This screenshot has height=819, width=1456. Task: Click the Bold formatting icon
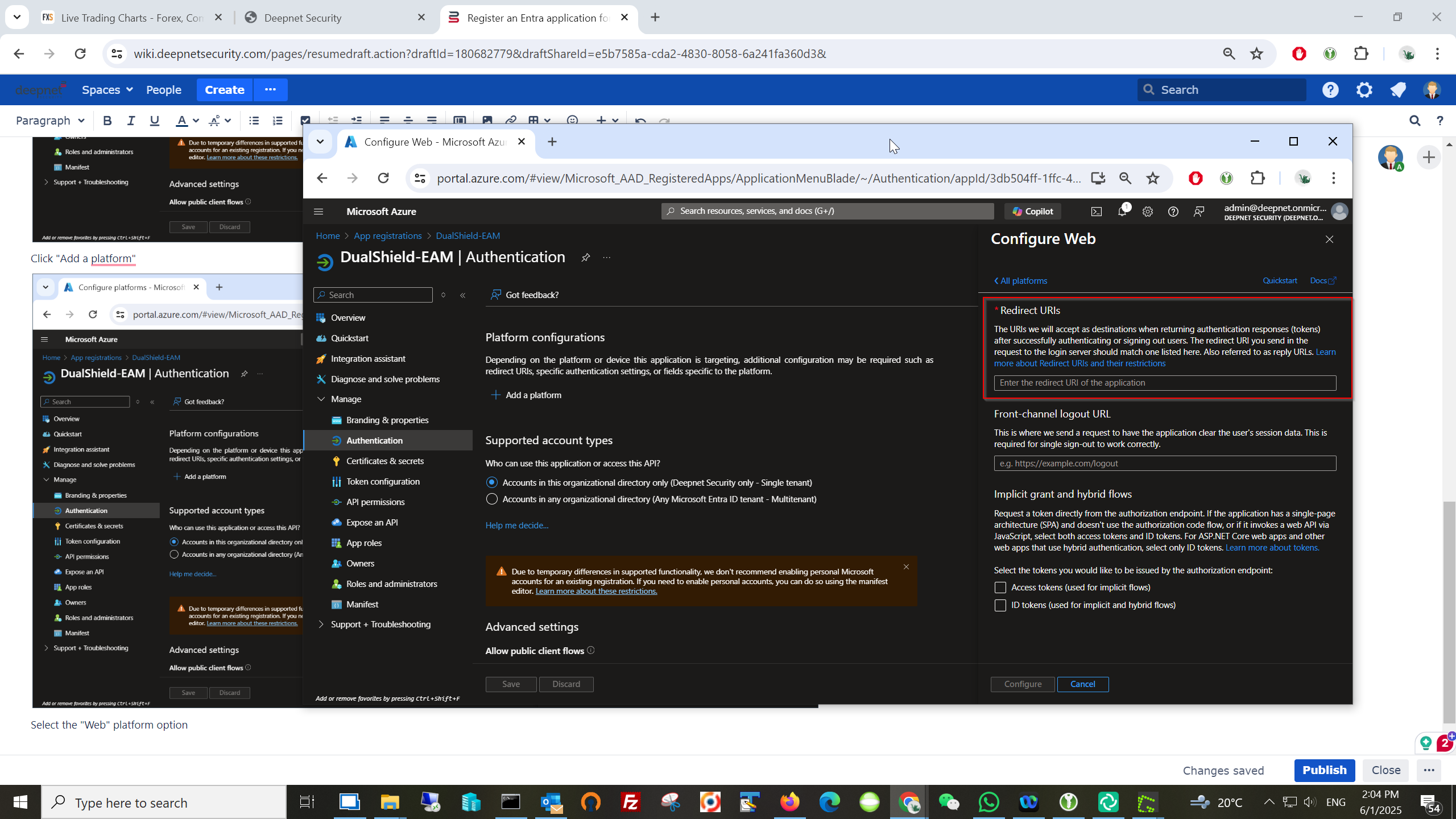(107, 121)
